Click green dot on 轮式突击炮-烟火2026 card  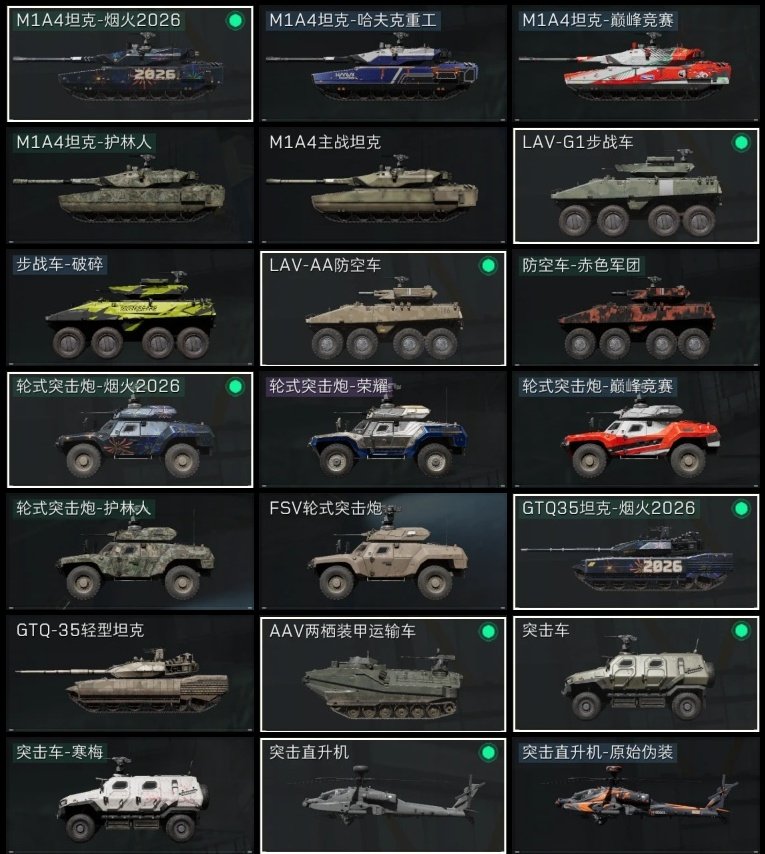click(x=235, y=387)
